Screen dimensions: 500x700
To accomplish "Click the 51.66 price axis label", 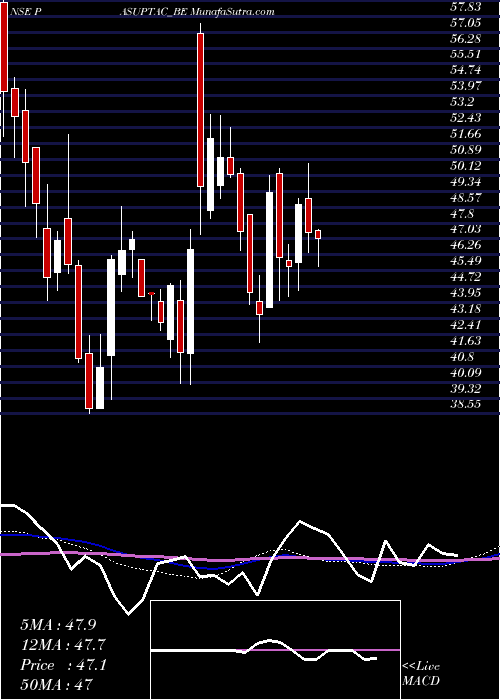I will coord(467,134).
